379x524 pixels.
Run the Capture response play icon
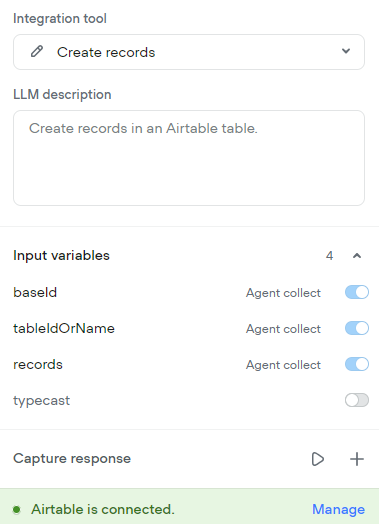(318, 459)
